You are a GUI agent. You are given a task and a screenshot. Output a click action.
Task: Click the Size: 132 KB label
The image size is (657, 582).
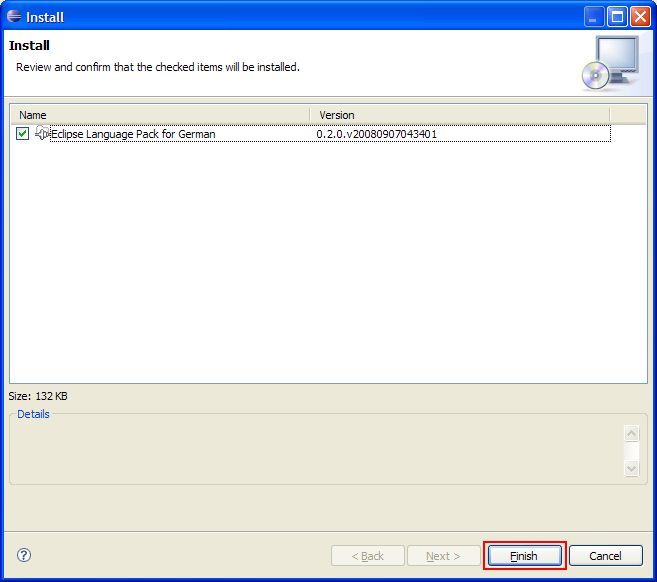click(x=38, y=396)
